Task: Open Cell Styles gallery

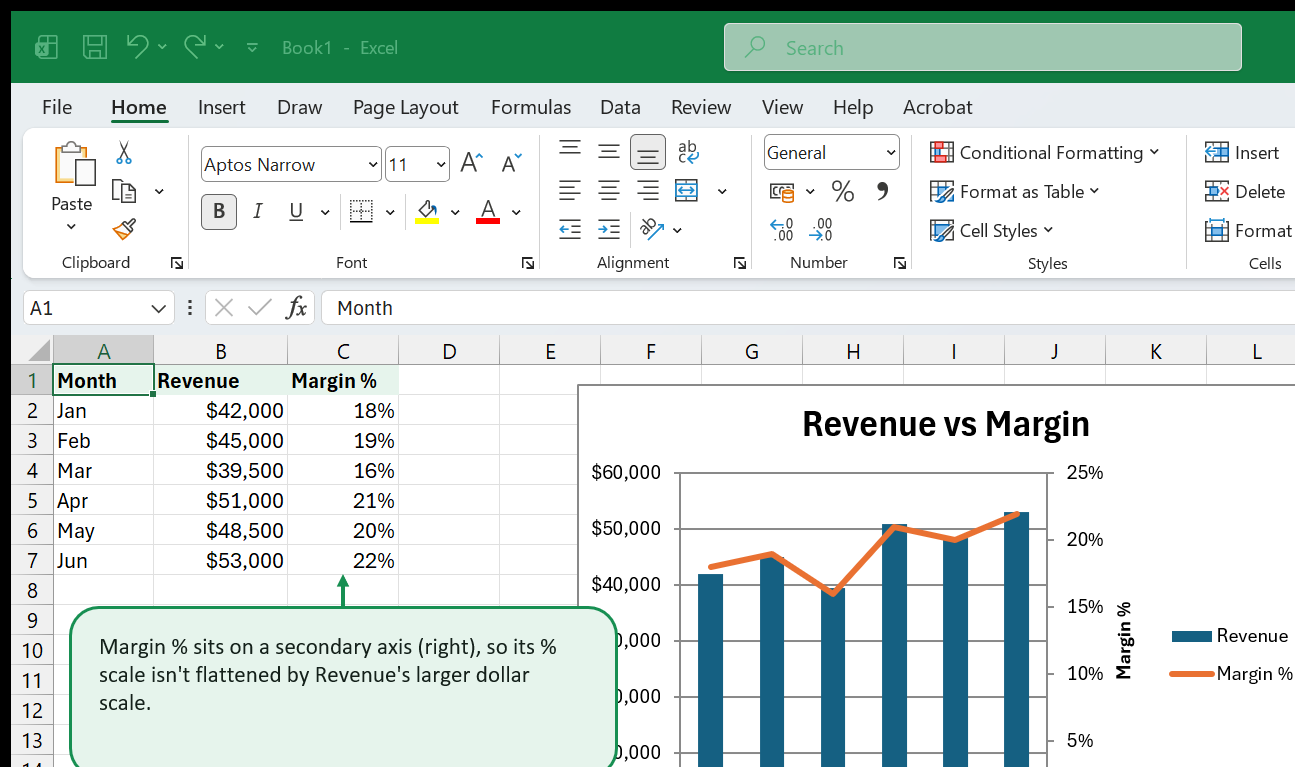Action: [991, 230]
